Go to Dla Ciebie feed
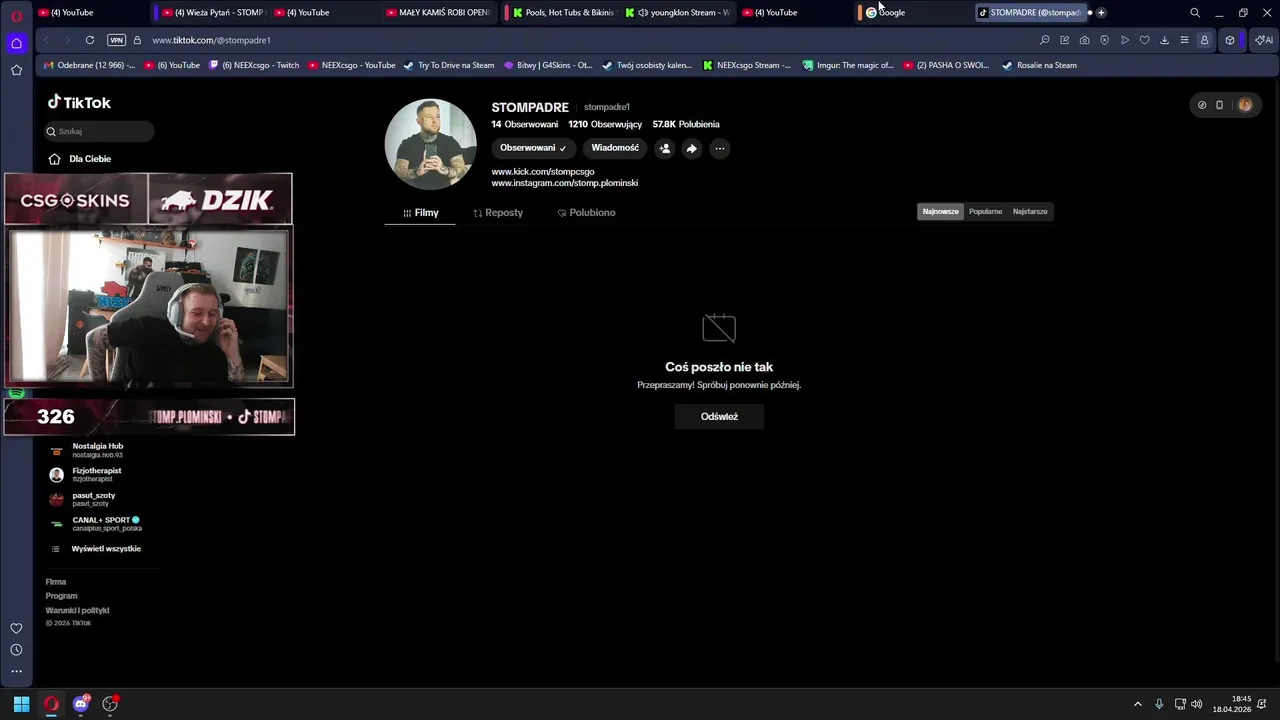The width and height of the screenshot is (1280, 720). [x=80, y=159]
